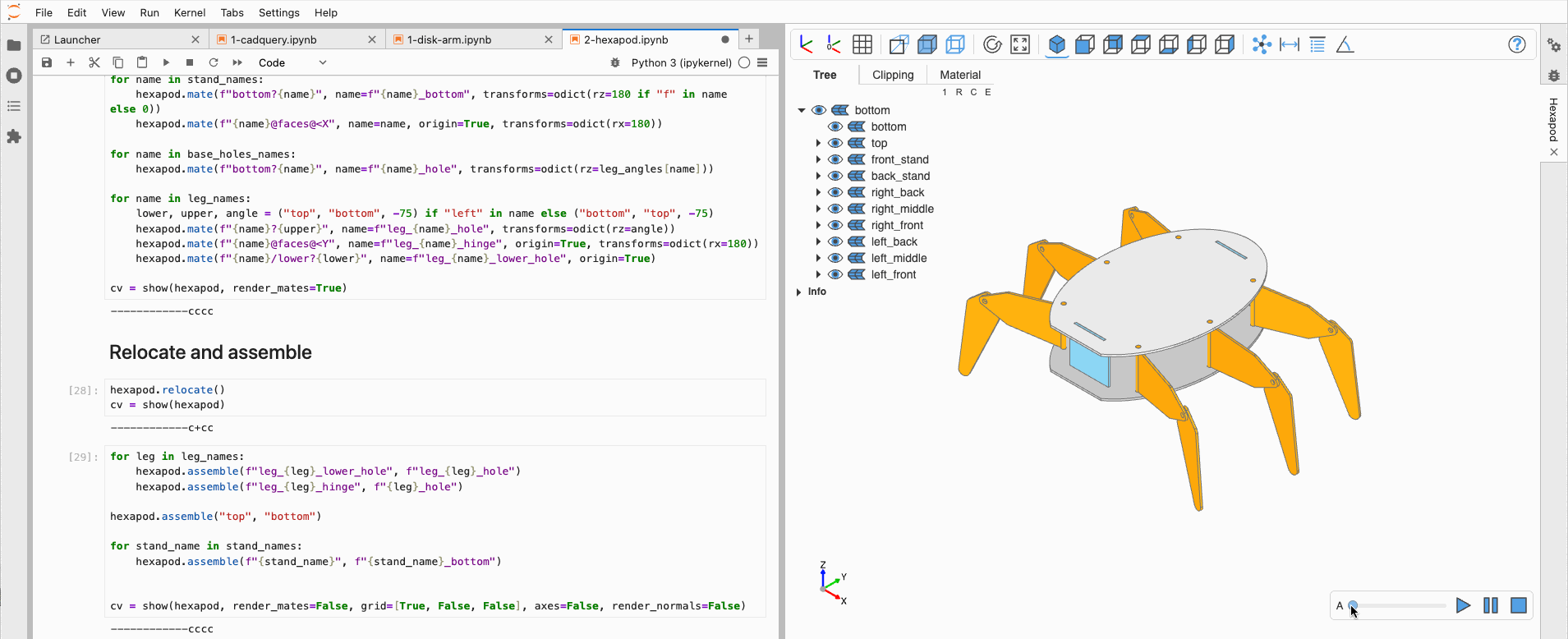Image resolution: width=1568 pixels, height=639 pixels.
Task: Open the properties list tool
Action: [x=1317, y=44]
